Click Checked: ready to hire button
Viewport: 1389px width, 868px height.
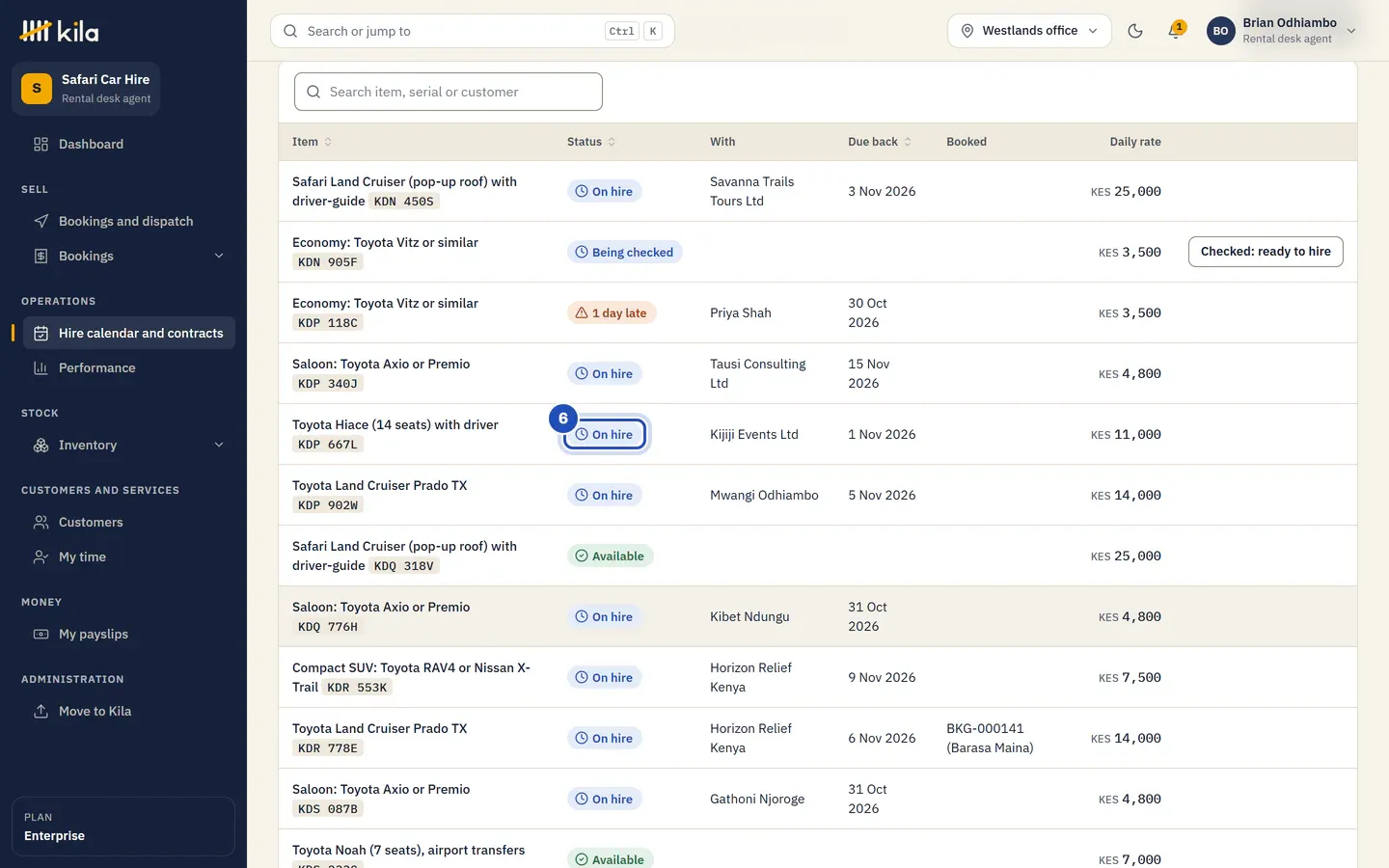pos(1266,252)
